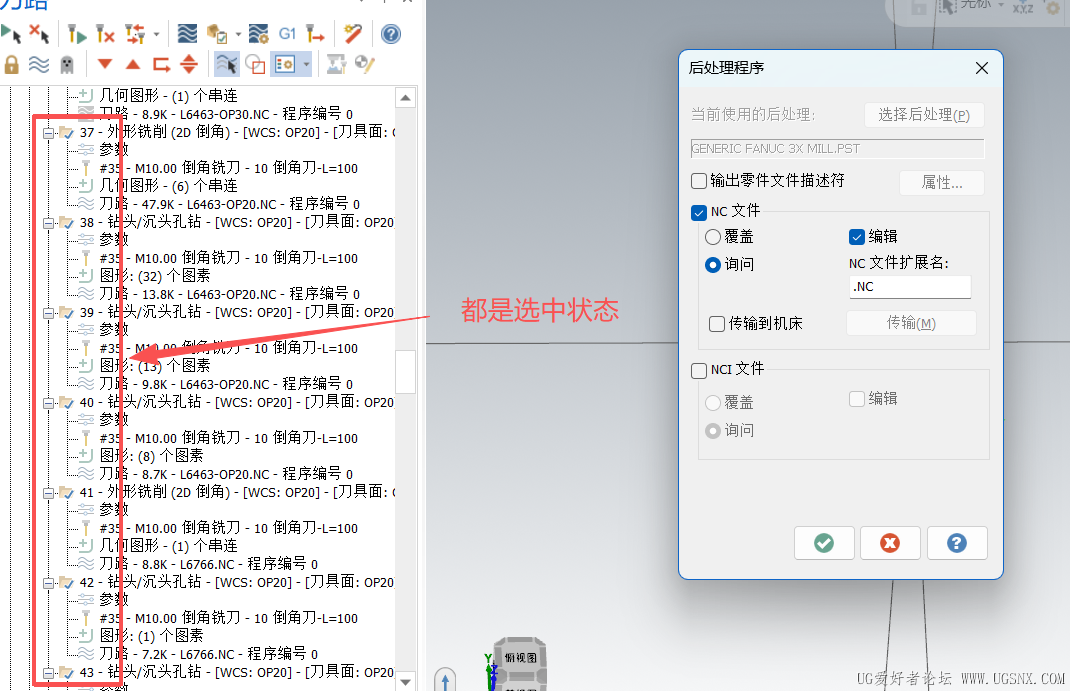Image resolution: width=1070 pixels, height=691 pixels.
Task: Confirm dialog with green checkmark button
Action: 824,543
